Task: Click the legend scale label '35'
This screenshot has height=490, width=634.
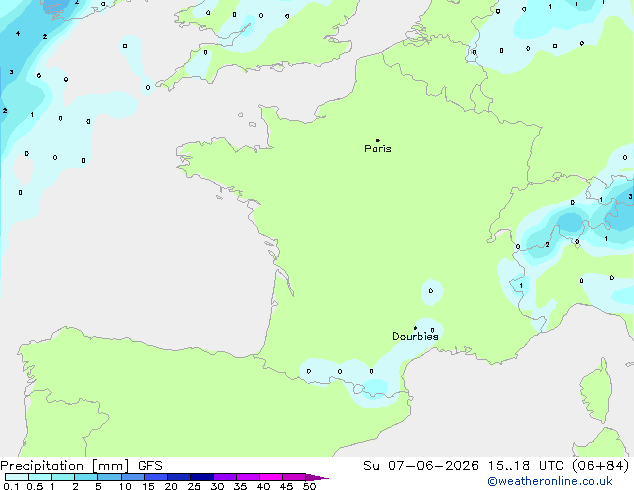Action: point(241,486)
